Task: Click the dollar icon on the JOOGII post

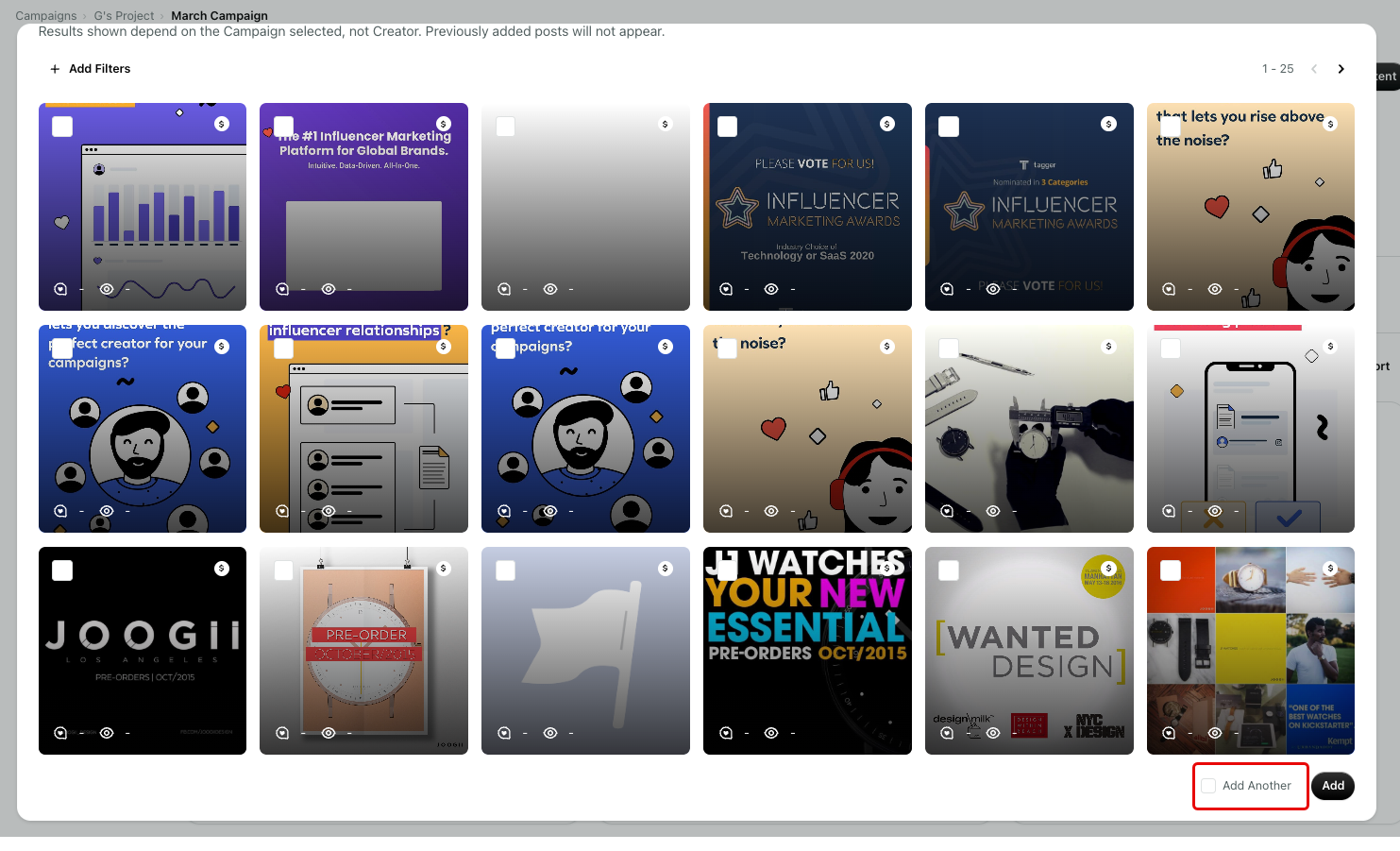Action: click(222, 569)
